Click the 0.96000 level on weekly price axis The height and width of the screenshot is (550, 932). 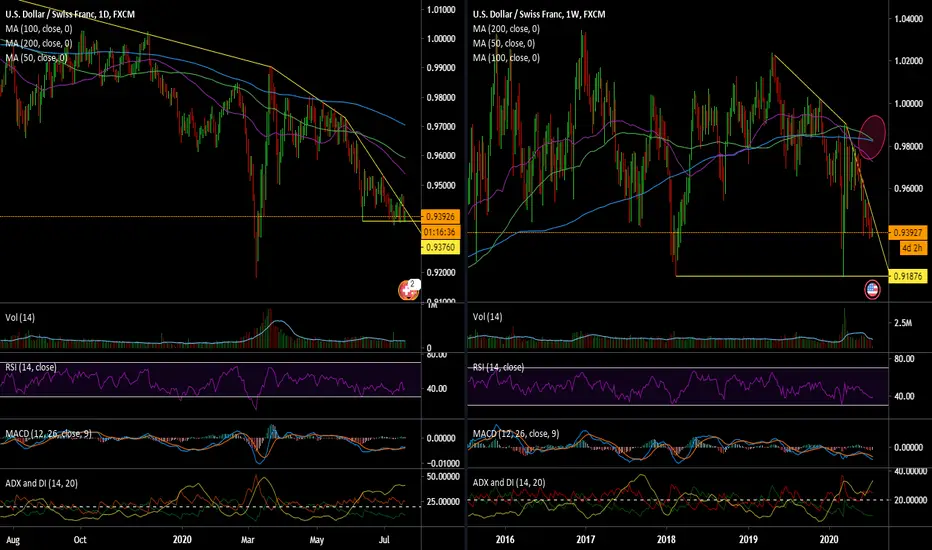909,189
